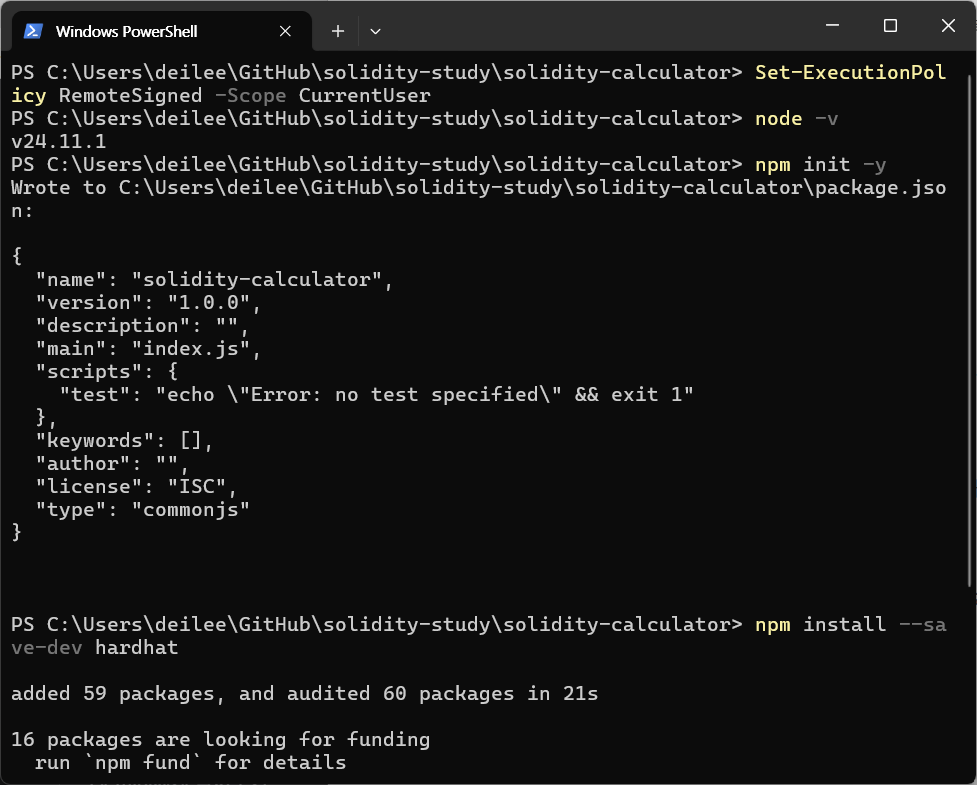The image size is (977, 785).
Task: Click the "main": "index.js" line
Action: 148,349
